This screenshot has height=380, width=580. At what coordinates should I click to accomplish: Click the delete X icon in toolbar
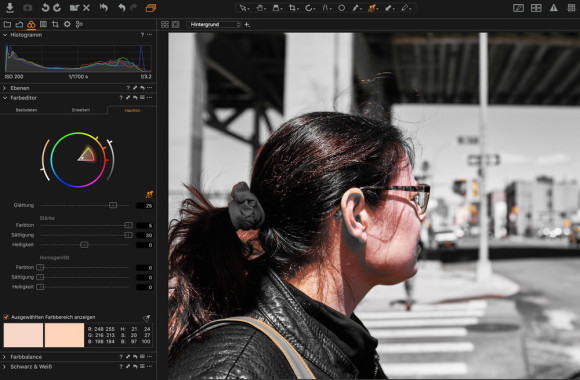87,8
